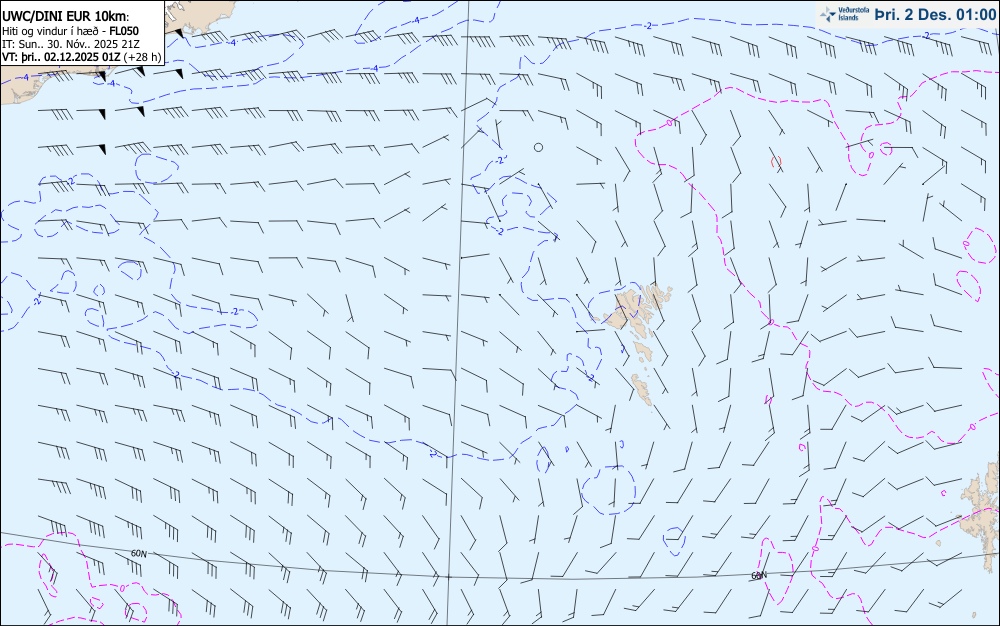Click the small black circle marker on map
The width and height of the screenshot is (1000, 626).
click(x=538, y=147)
